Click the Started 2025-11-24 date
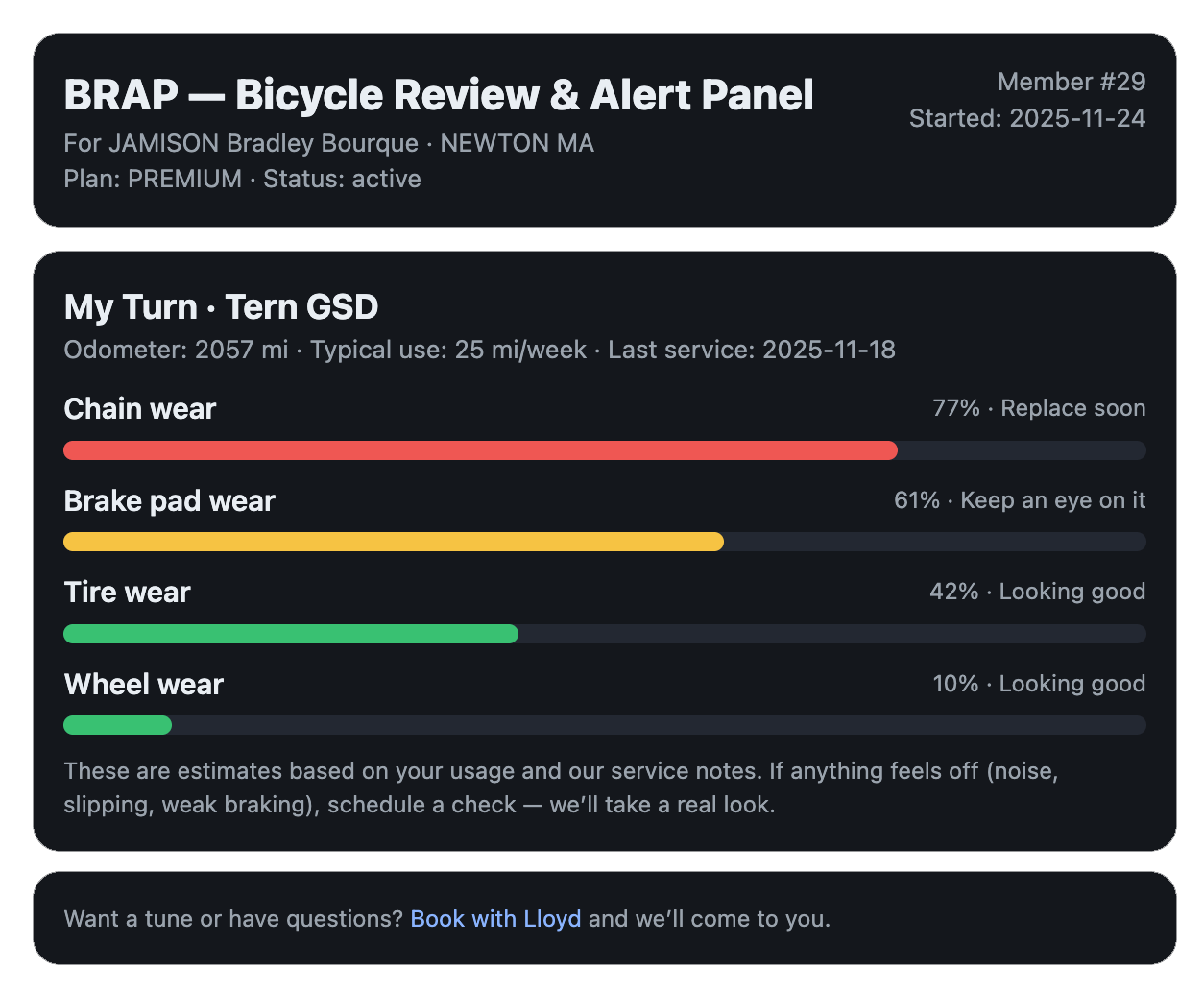The height and width of the screenshot is (993, 1204). coord(1027,118)
